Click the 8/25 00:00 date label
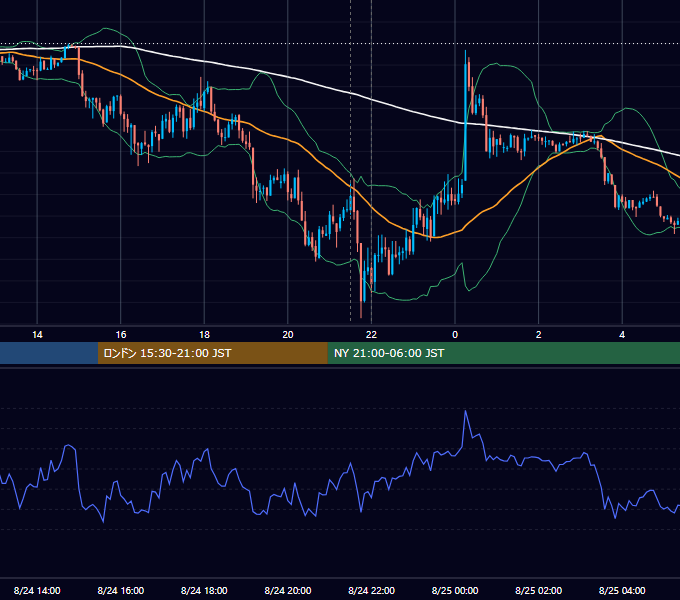The width and height of the screenshot is (680, 600). [455, 590]
